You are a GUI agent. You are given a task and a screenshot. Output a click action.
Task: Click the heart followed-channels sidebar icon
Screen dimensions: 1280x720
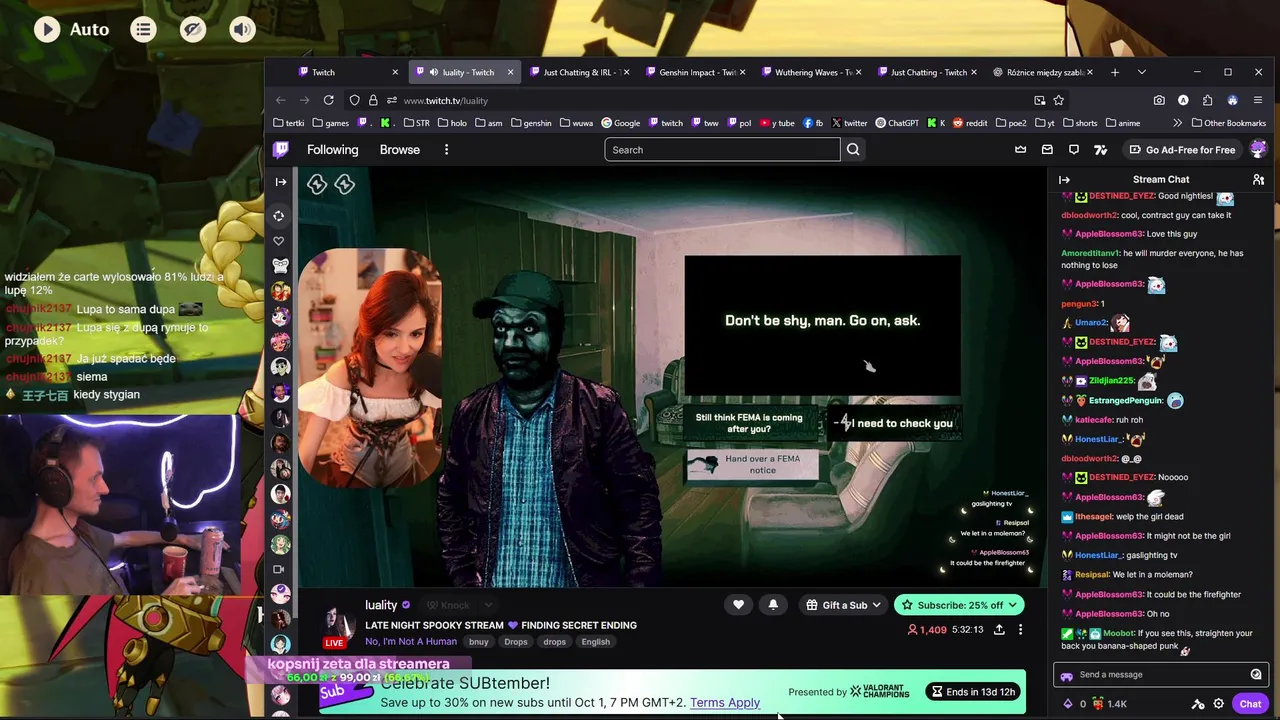tap(279, 241)
